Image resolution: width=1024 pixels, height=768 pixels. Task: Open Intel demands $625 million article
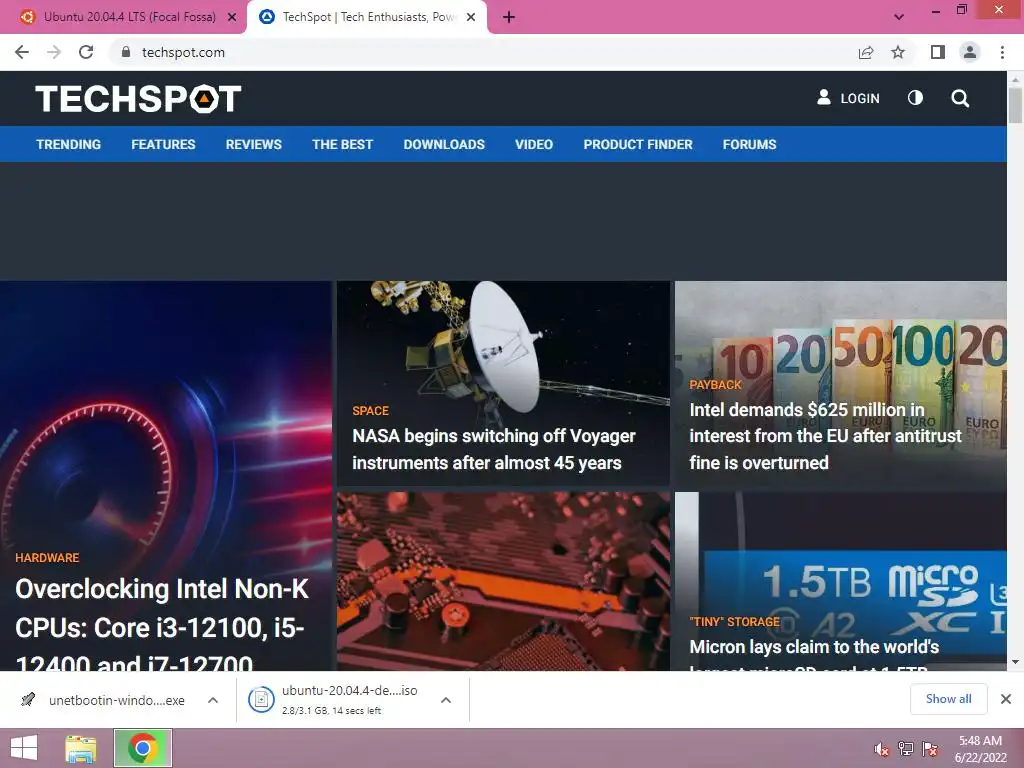(825, 436)
